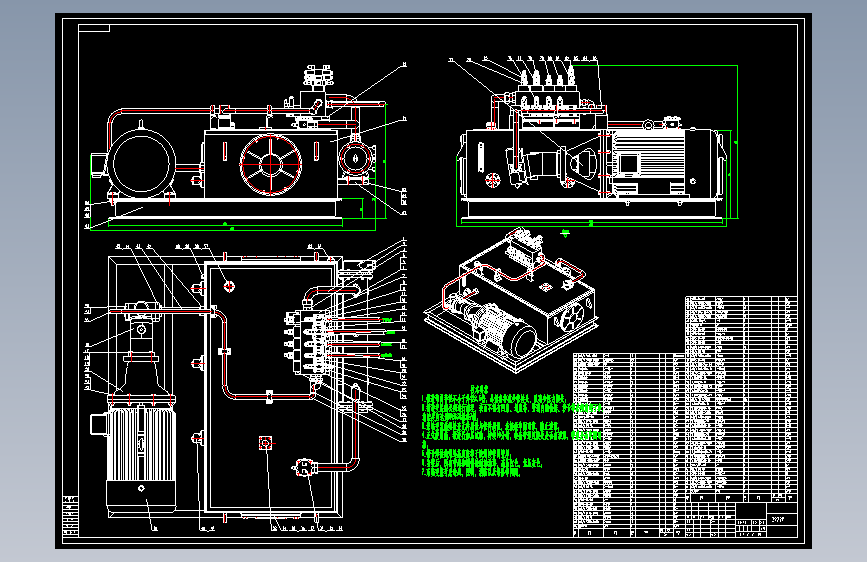Click the large round motor in front view
This screenshot has width=867, height=562.
[141, 163]
